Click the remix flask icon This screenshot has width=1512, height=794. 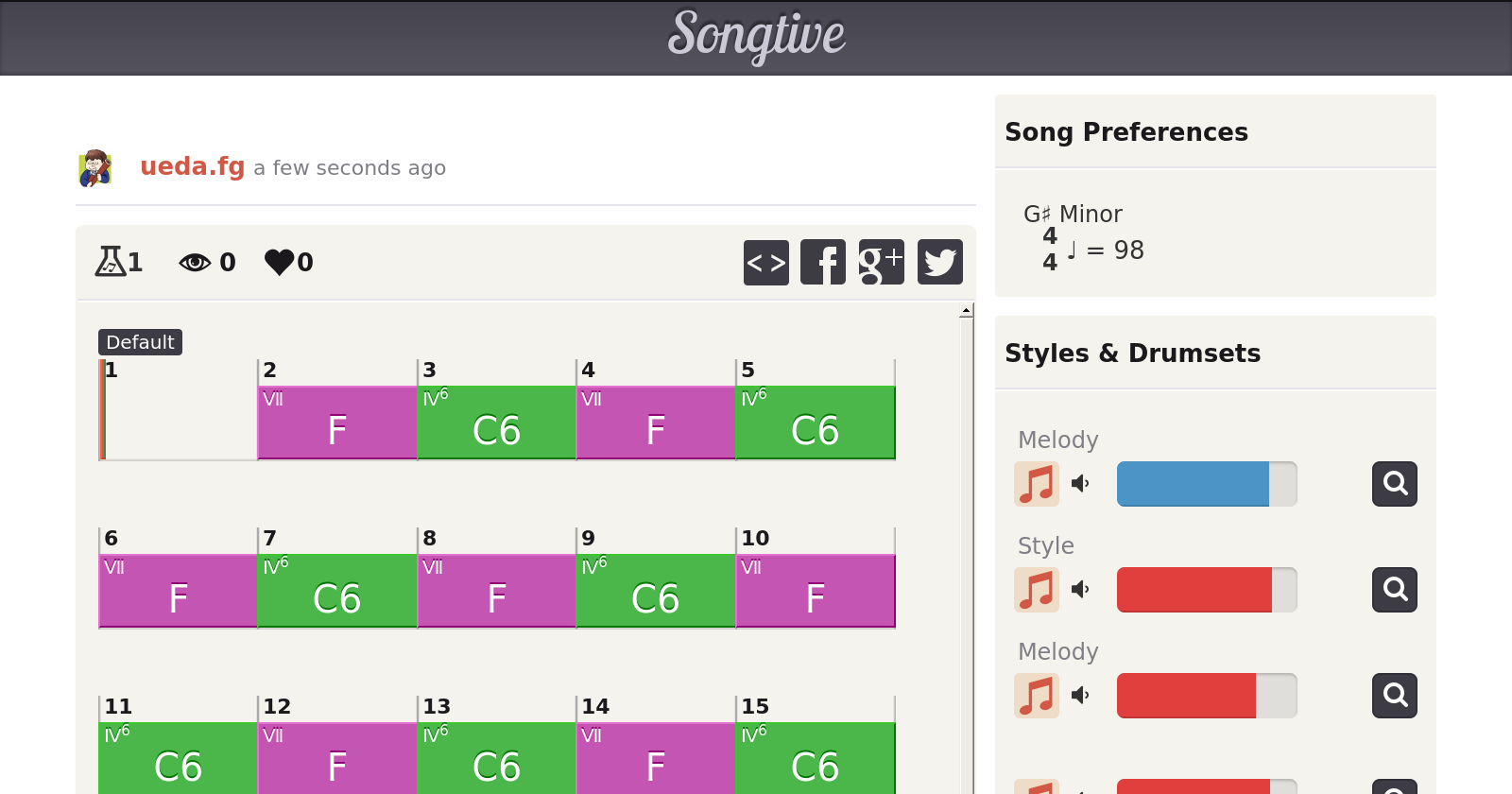(x=110, y=261)
